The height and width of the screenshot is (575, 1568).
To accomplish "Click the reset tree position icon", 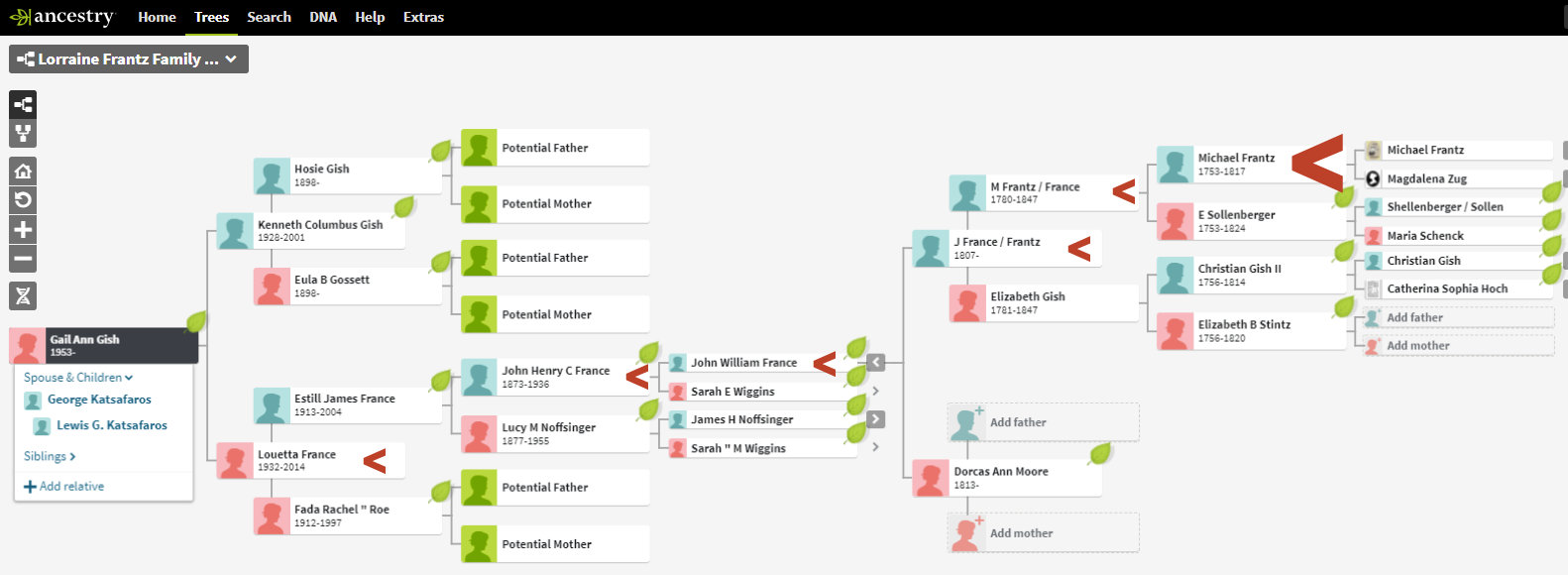I will pyautogui.click(x=23, y=200).
